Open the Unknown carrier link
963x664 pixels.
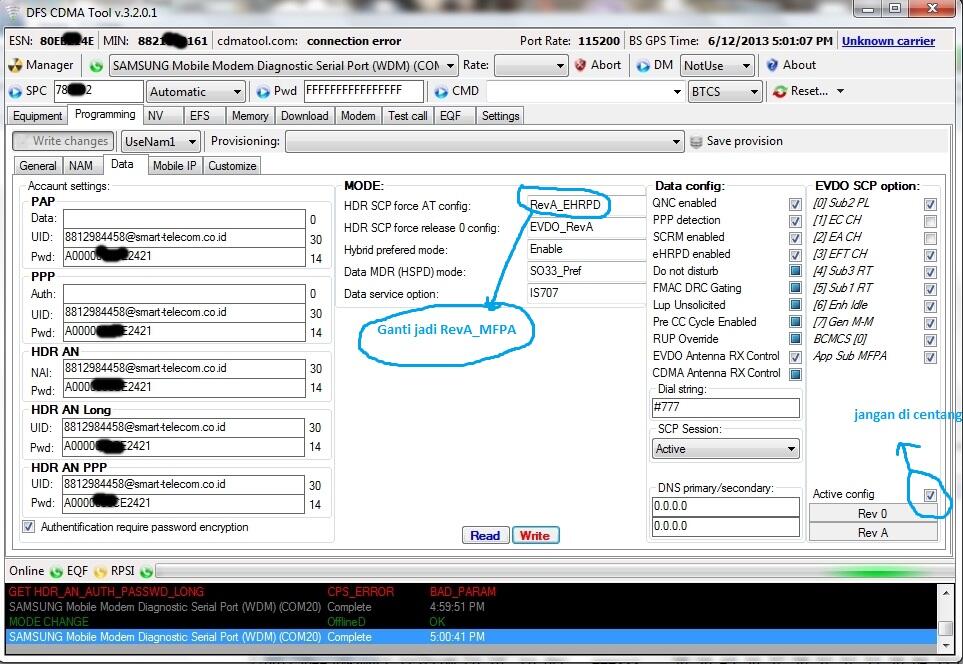[x=888, y=41]
